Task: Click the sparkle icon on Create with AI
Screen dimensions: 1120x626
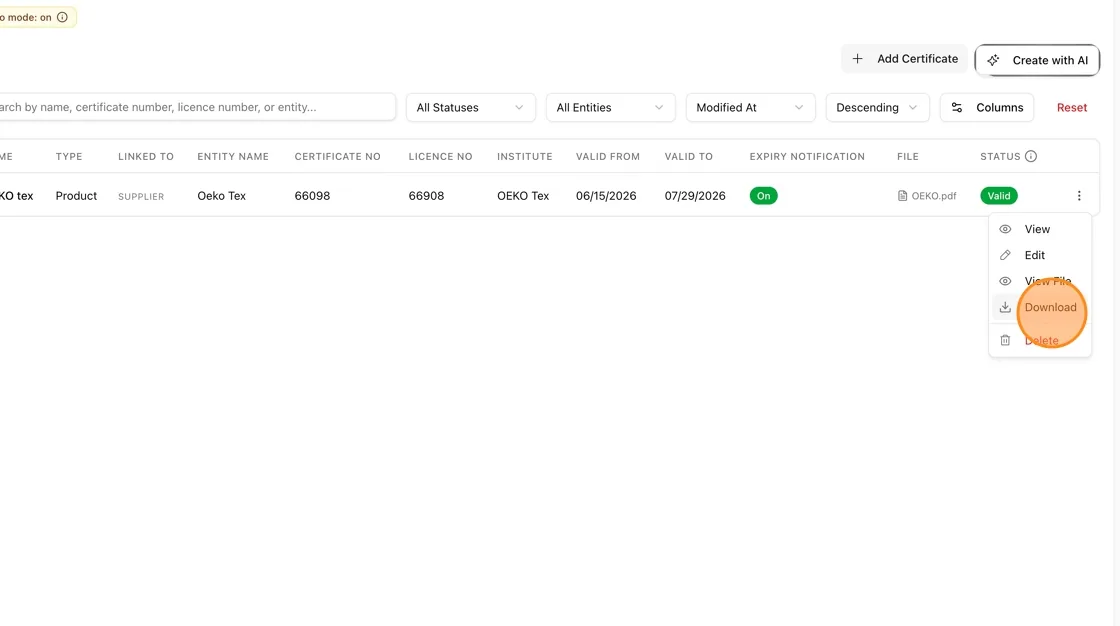Action: [993, 60]
